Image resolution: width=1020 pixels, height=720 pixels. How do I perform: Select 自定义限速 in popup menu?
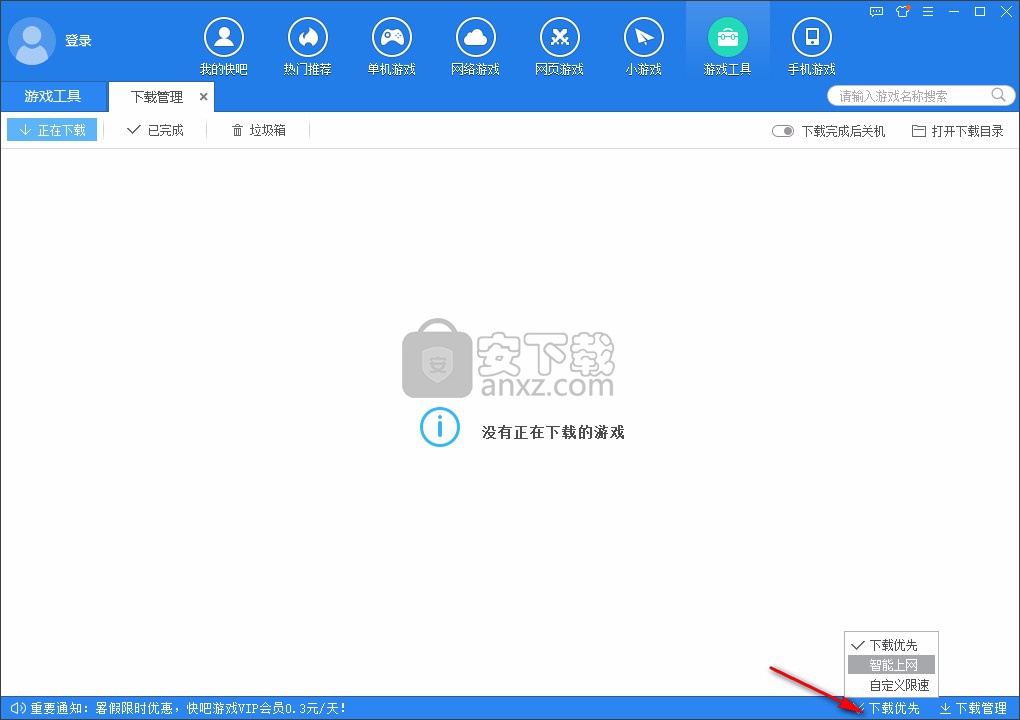pos(891,685)
